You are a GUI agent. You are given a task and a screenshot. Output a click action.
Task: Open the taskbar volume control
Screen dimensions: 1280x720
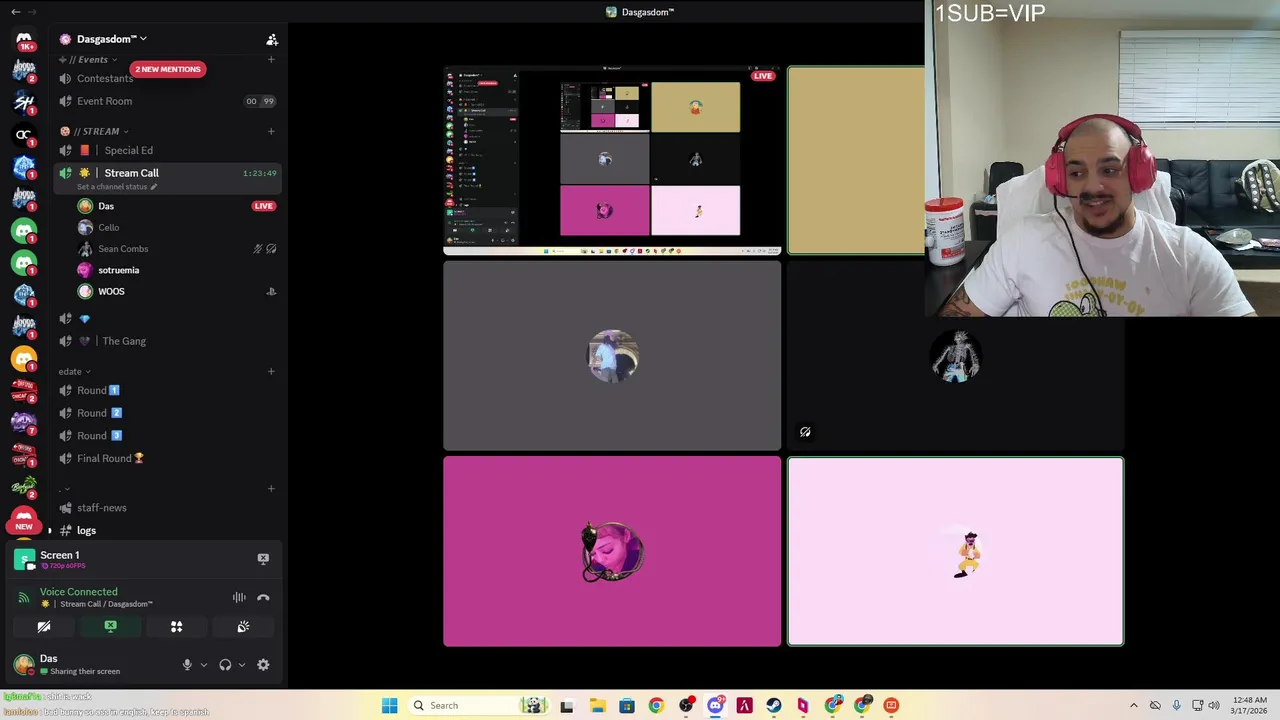click(x=1214, y=705)
